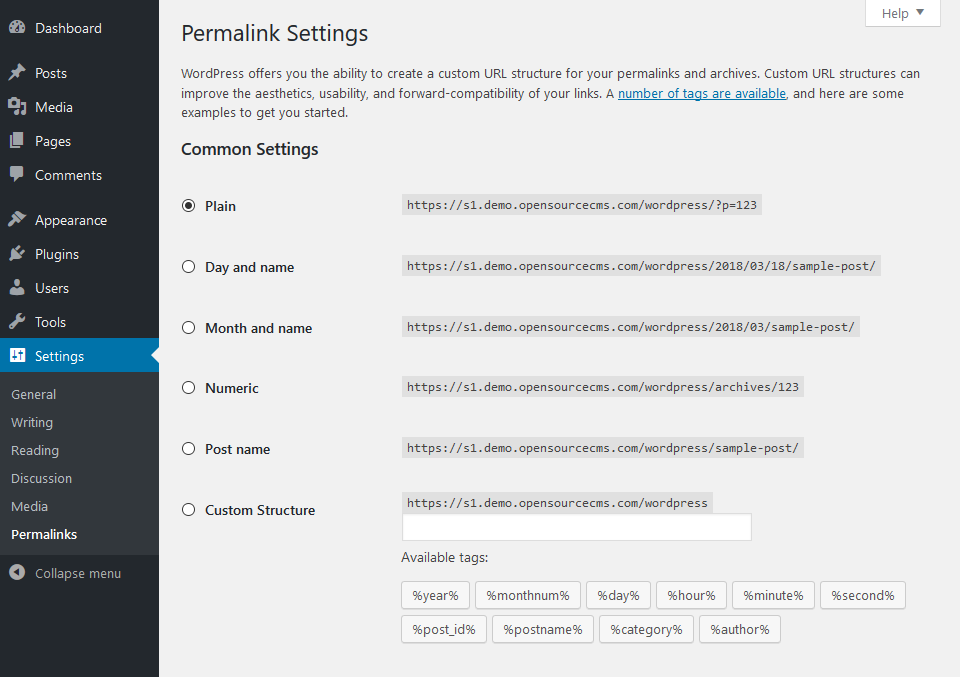Click the Permalink Settings page title
960x677 pixels.
[x=274, y=33]
